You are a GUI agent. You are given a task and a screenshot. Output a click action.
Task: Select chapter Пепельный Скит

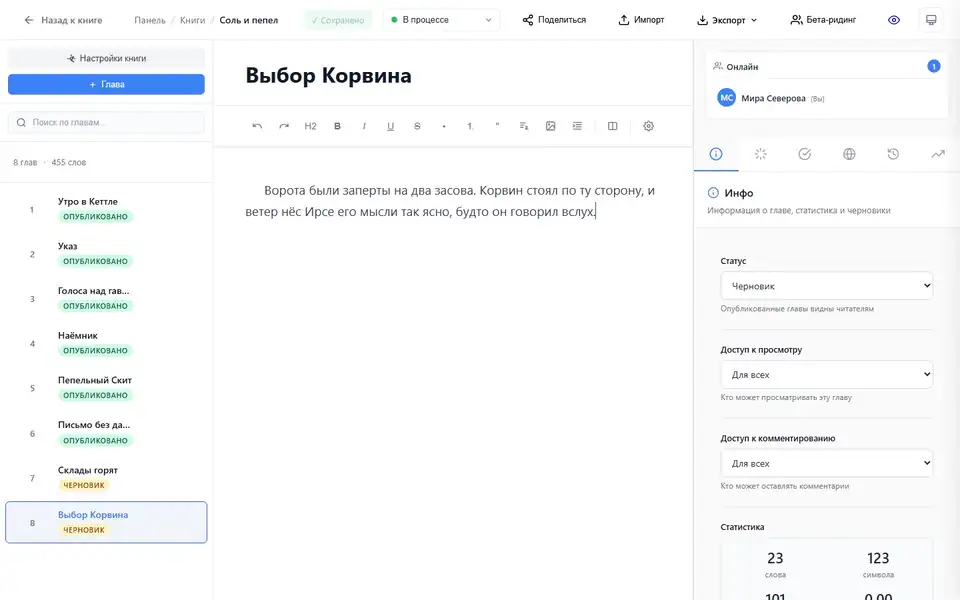[x=107, y=388]
